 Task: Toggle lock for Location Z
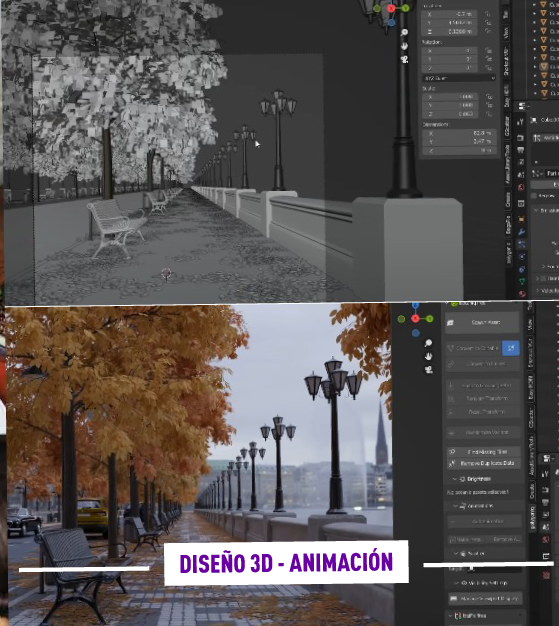[488, 32]
